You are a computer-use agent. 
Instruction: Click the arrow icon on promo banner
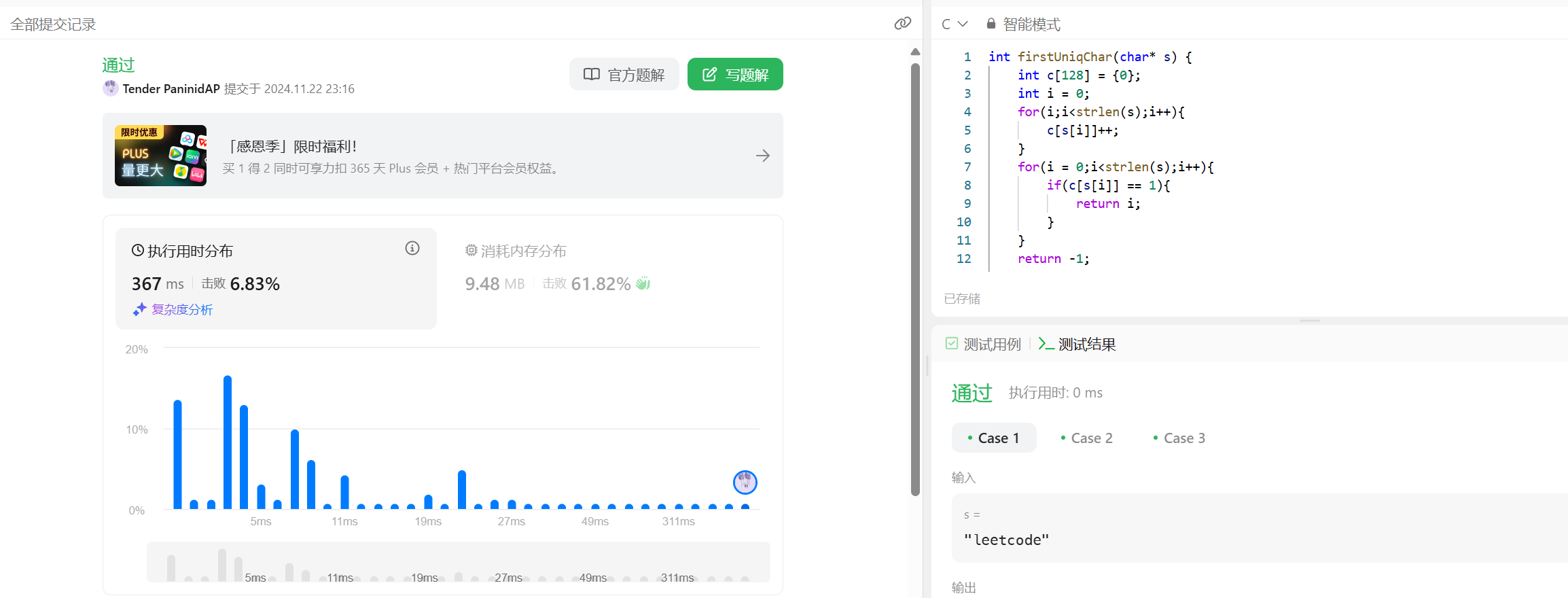pyautogui.click(x=762, y=156)
